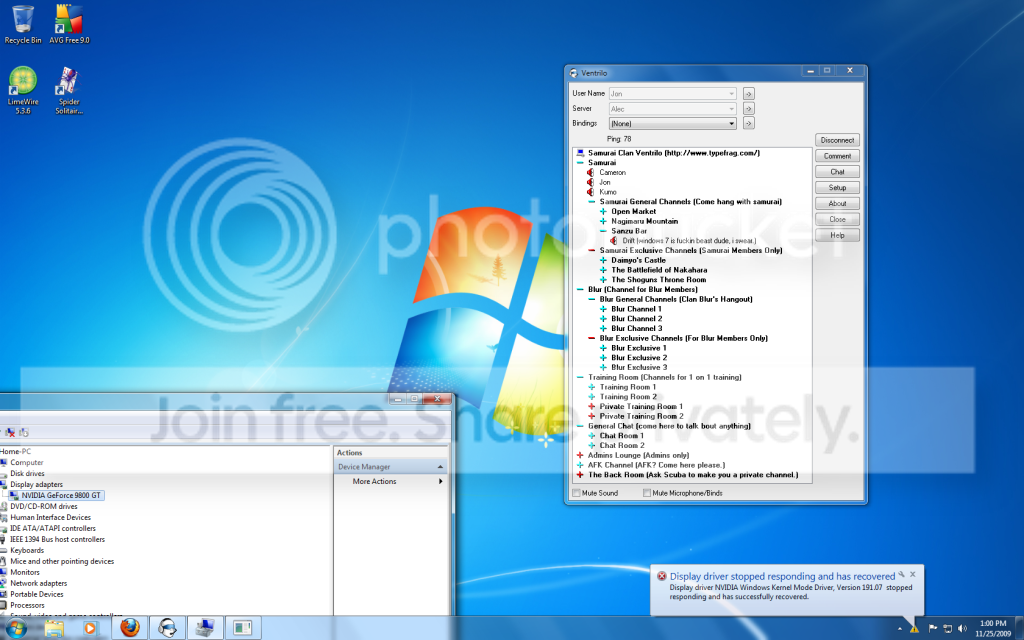Viewport: 1024px width, 640px height.
Task: Open Windows Media Player from the taskbar
Action: [90, 628]
